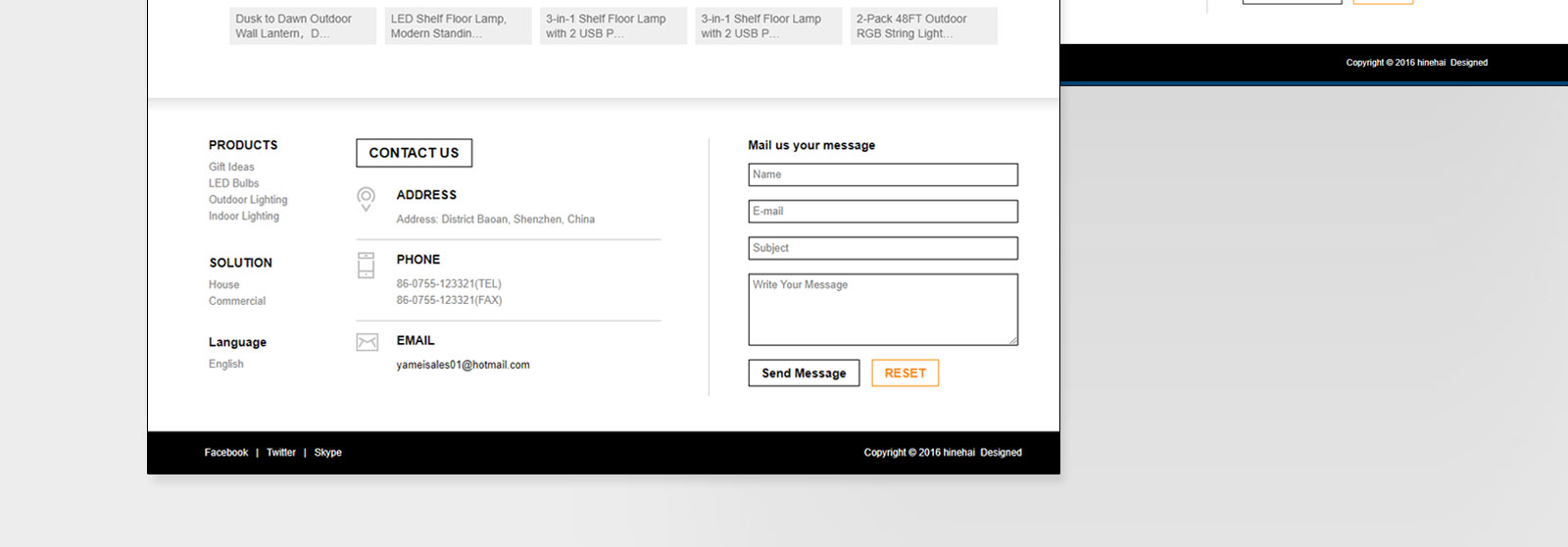
Task: Click the Send Message button
Action: pyautogui.click(x=804, y=373)
